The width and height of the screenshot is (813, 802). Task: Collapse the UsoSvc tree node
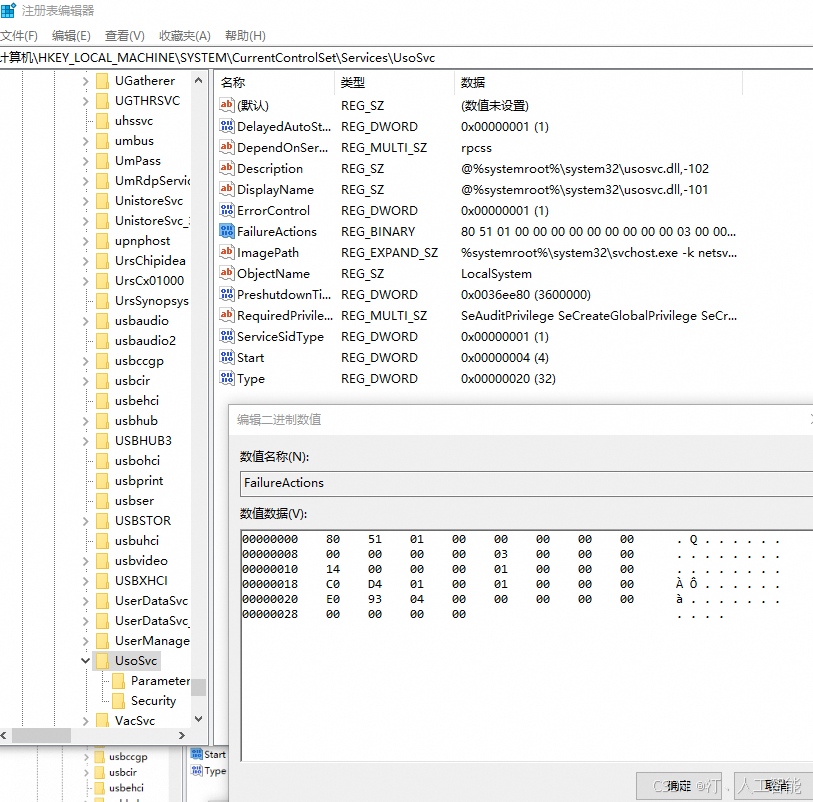[x=86, y=660]
